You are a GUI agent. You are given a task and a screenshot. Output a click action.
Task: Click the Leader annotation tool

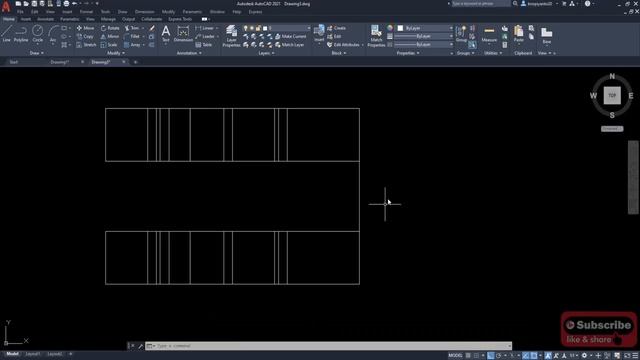pos(205,36)
